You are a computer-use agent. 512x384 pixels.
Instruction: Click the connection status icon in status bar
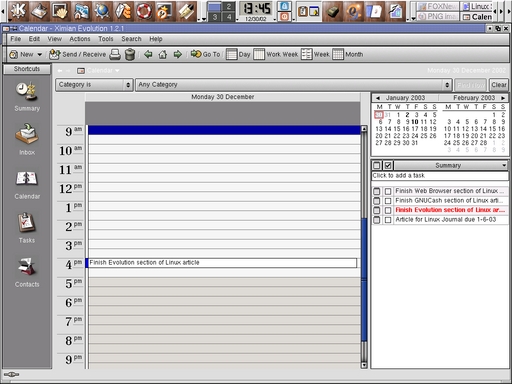tap(11, 375)
